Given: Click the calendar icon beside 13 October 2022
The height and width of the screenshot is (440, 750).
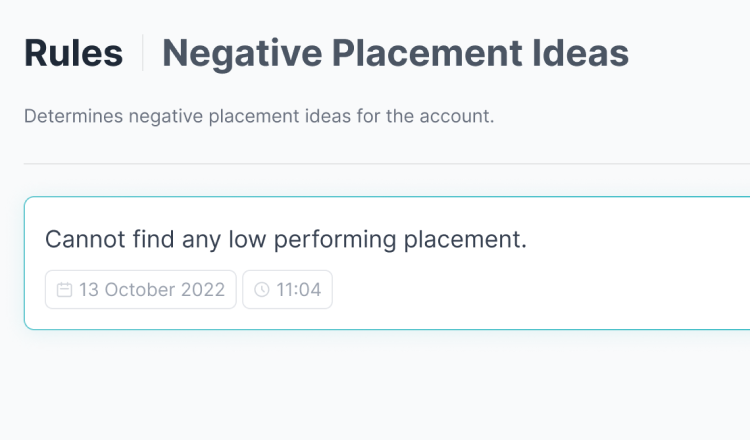Looking at the screenshot, I should click(x=64, y=290).
